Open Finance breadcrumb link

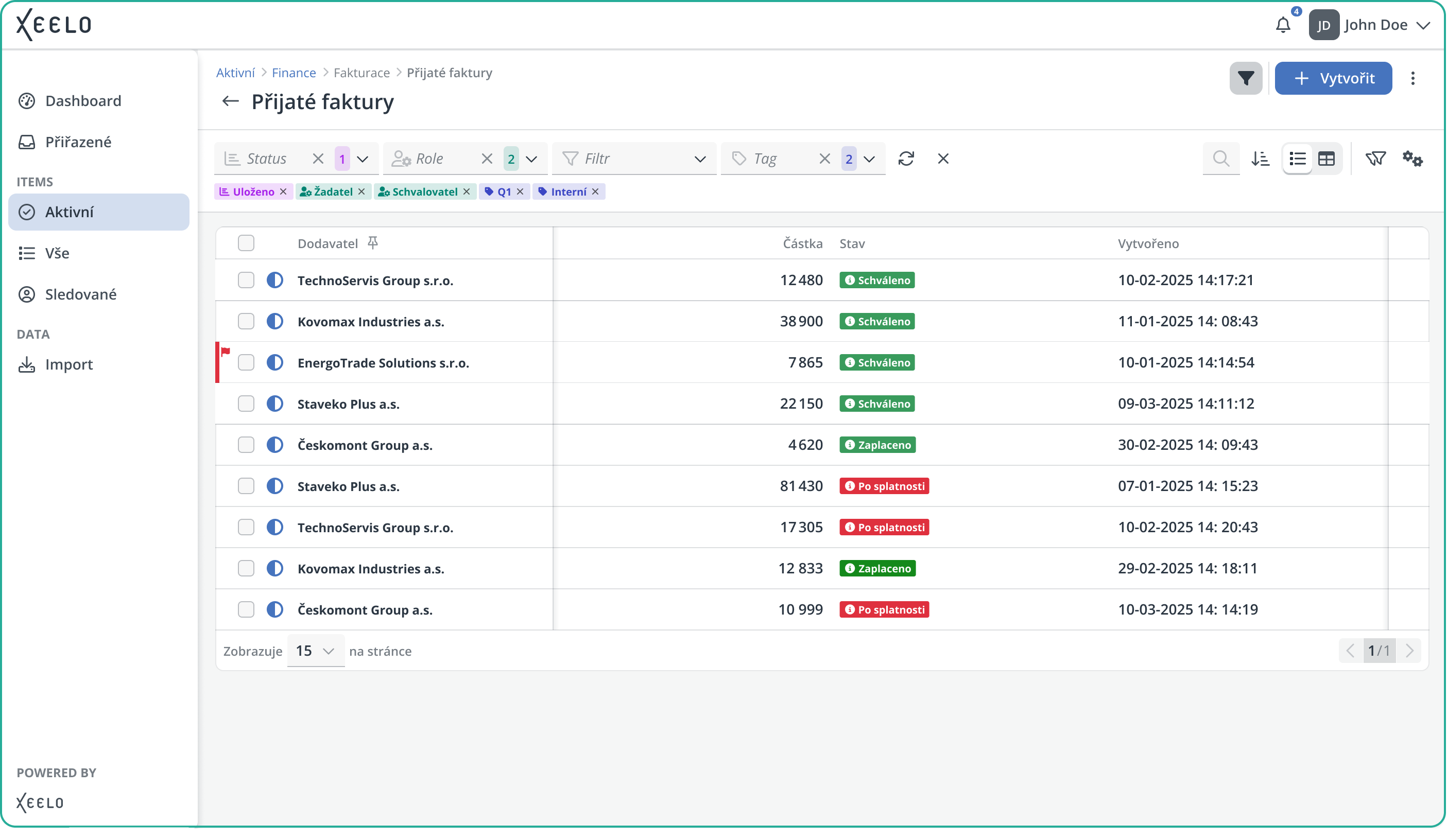(294, 73)
